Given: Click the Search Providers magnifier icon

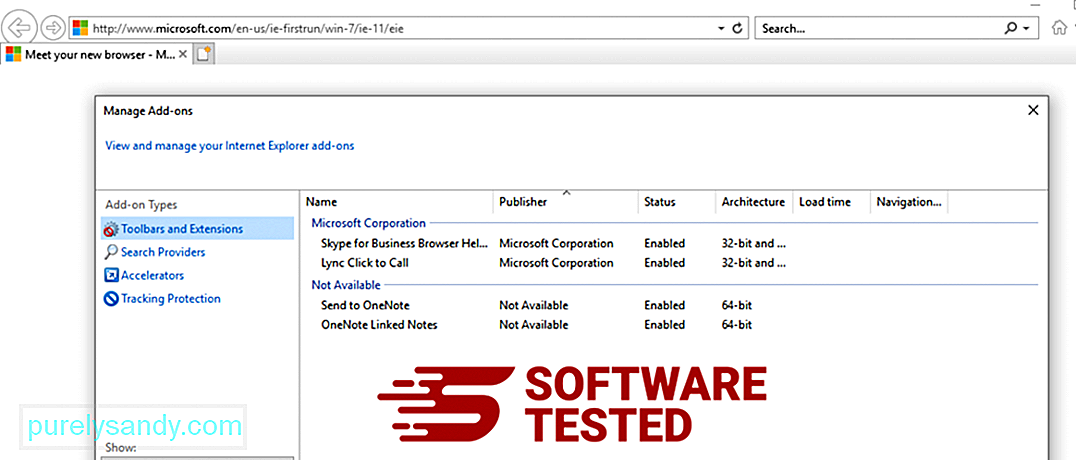Looking at the screenshot, I should coord(110,253).
